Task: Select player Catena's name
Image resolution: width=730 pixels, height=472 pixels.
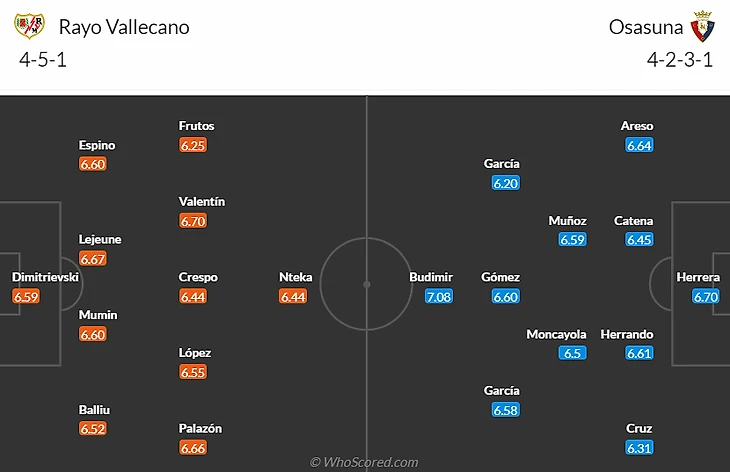Action: click(634, 221)
